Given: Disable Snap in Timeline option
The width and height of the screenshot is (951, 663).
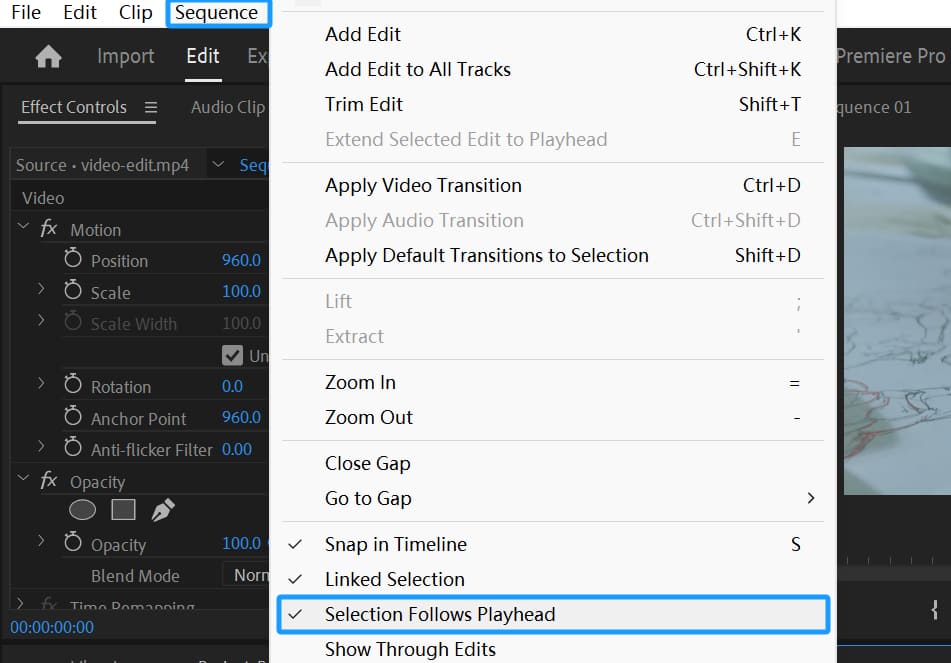Looking at the screenshot, I should (395, 544).
